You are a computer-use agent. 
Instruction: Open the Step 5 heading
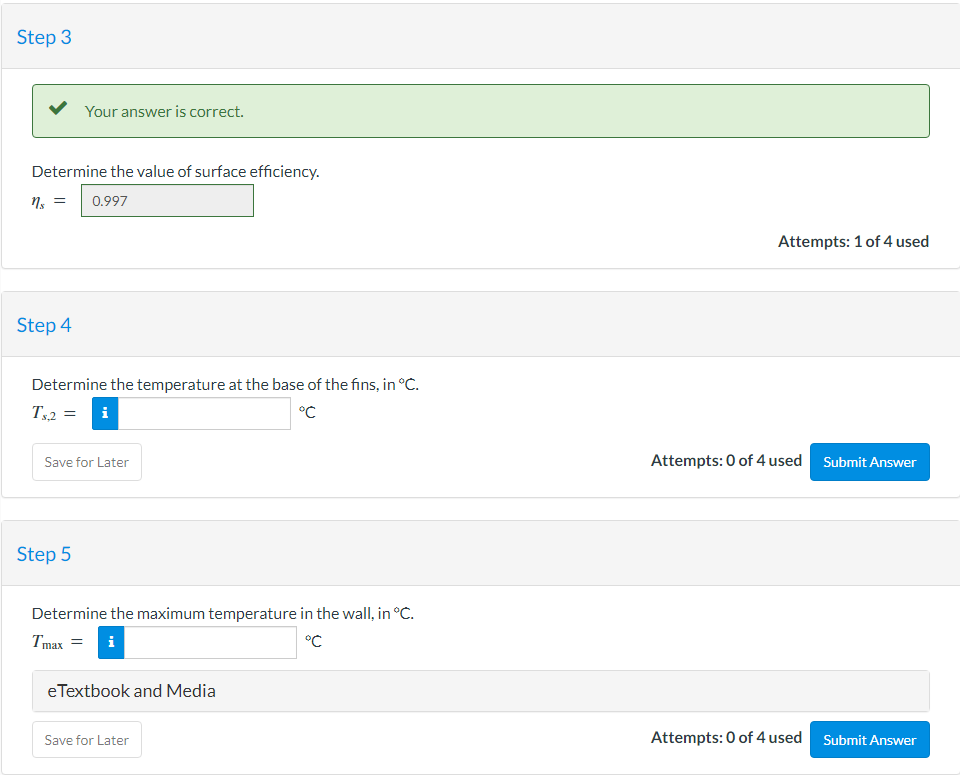pos(44,554)
